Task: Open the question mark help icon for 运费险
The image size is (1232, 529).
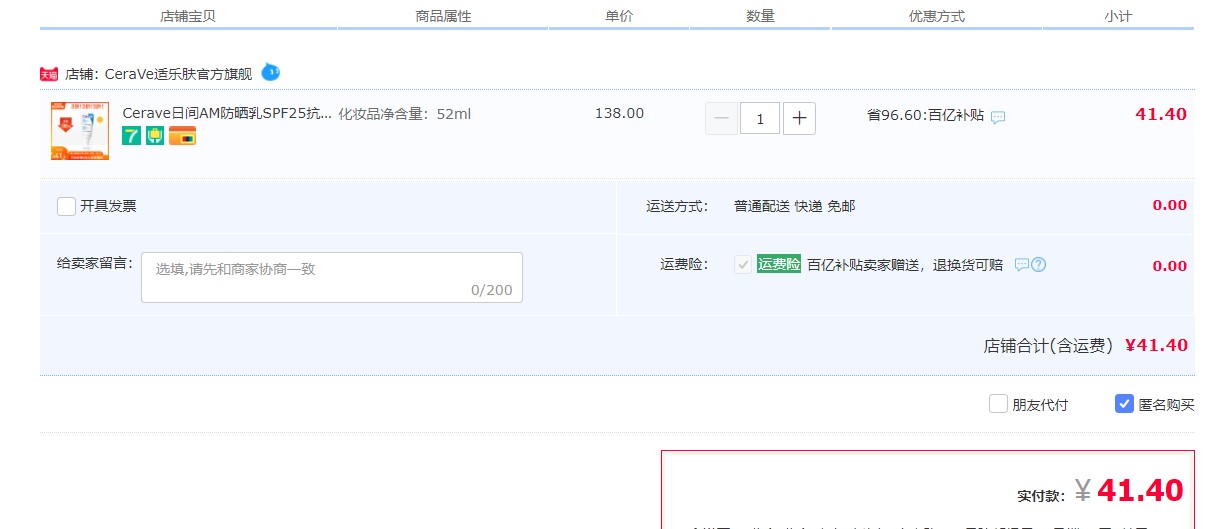Action: (x=1039, y=265)
